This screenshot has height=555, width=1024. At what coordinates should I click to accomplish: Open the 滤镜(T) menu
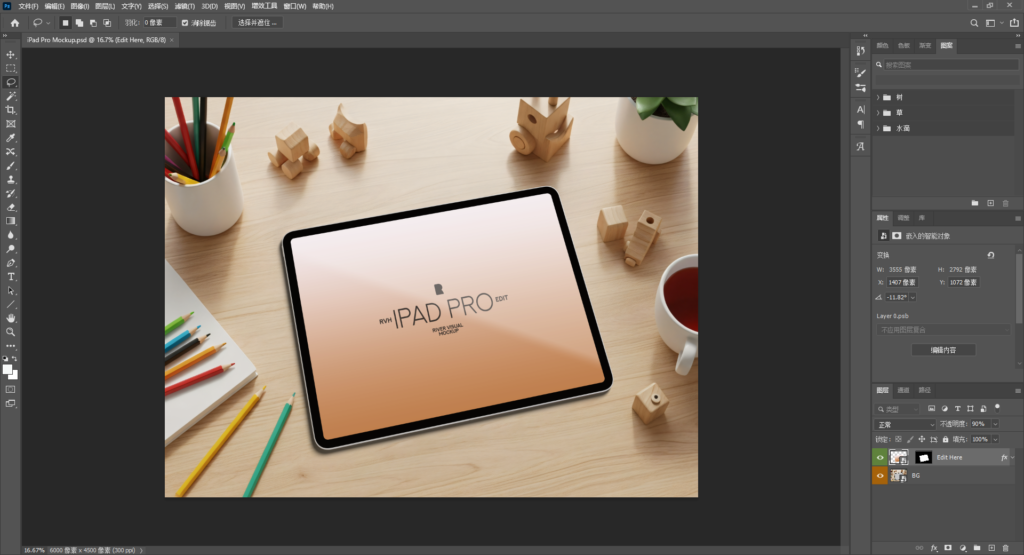pyautogui.click(x=185, y=6)
